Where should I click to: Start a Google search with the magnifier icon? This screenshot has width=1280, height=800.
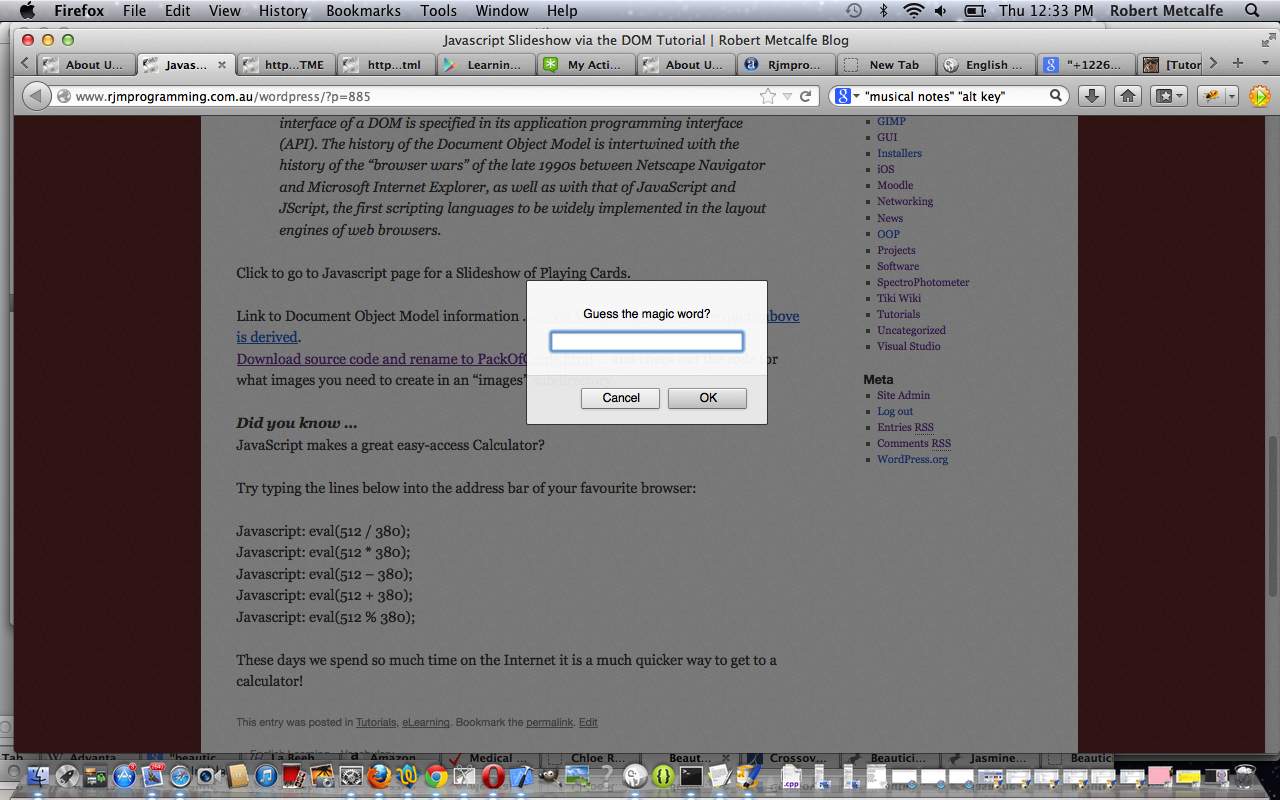click(x=1057, y=95)
